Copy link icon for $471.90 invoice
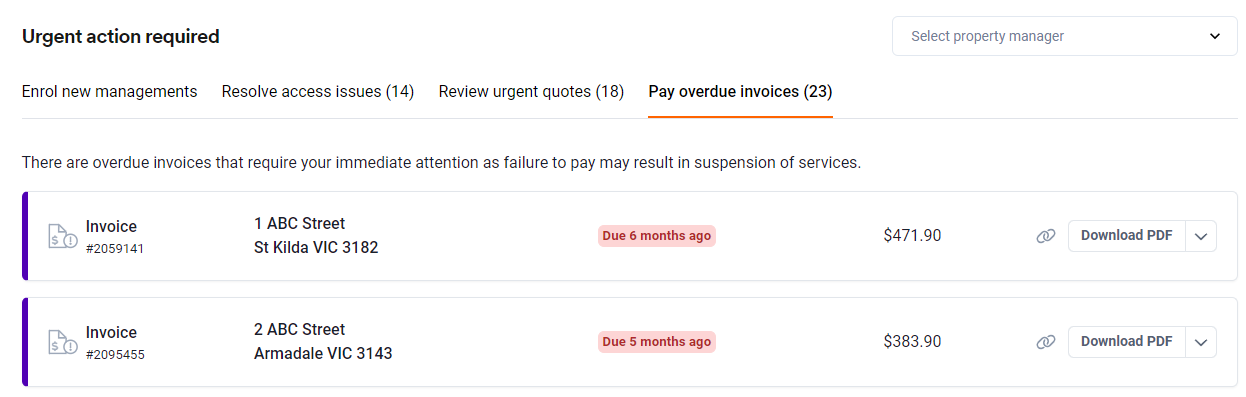The width and height of the screenshot is (1246, 397). (1046, 236)
